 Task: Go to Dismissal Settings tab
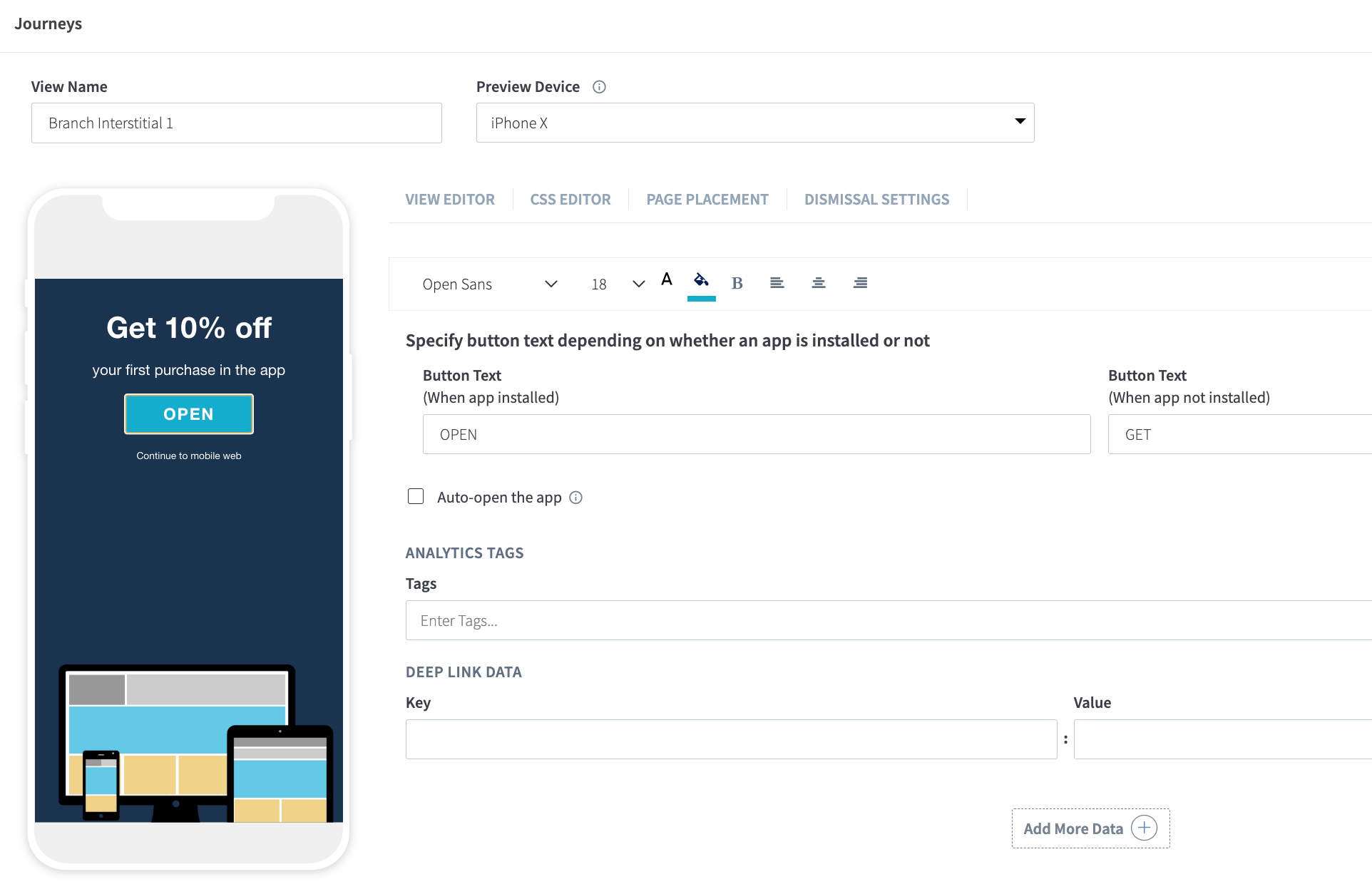click(x=876, y=200)
